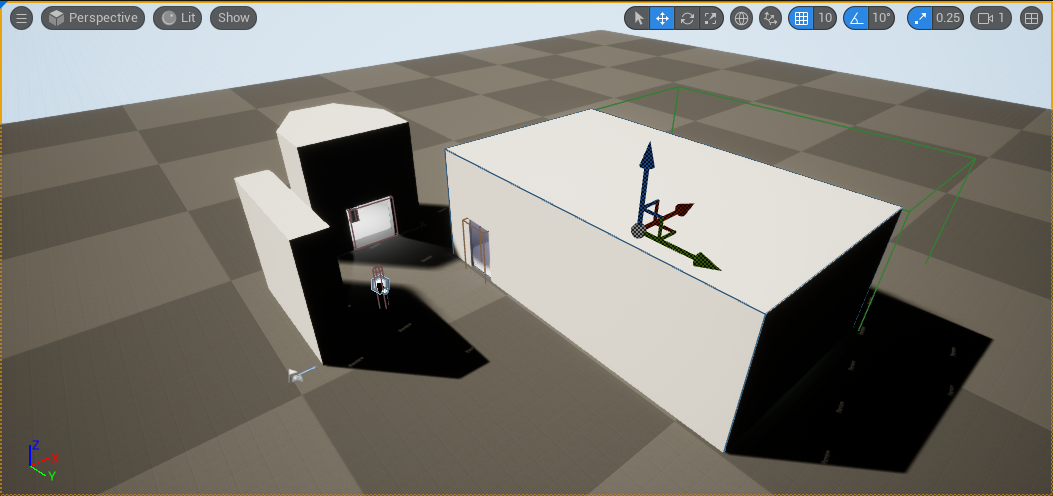Click the Lit view mode button

coord(178,18)
